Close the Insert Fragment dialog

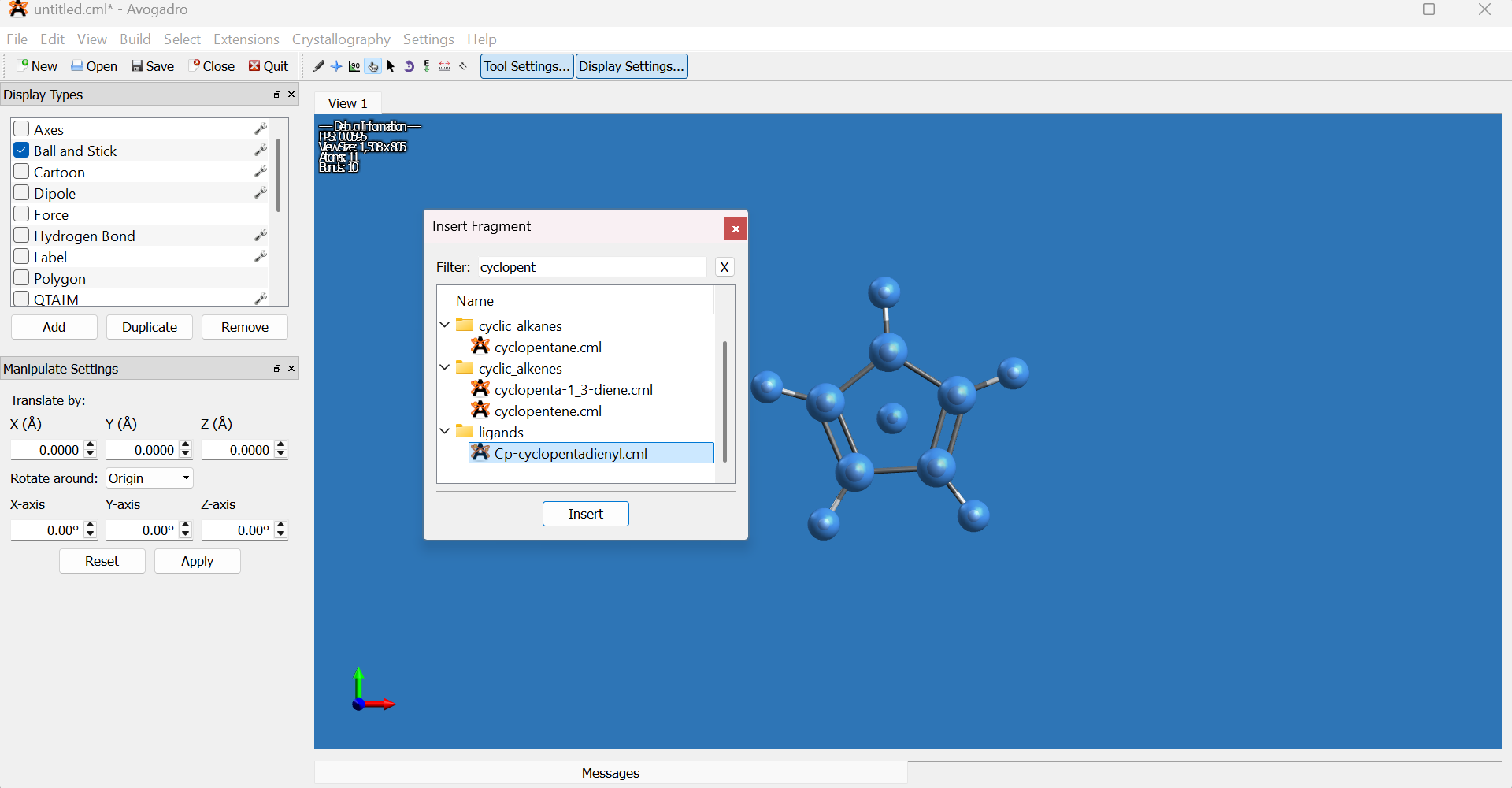point(736,229)
